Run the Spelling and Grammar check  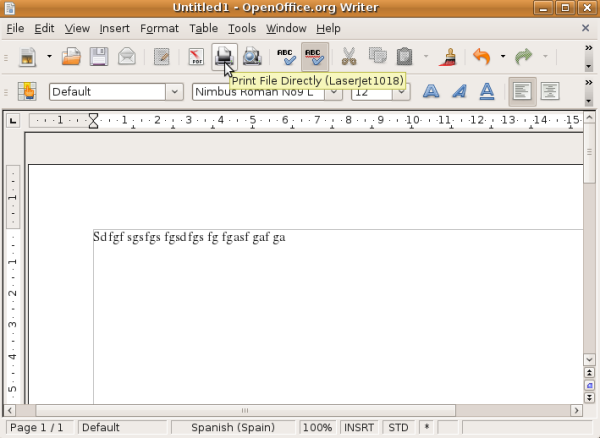tap(286, 57)
